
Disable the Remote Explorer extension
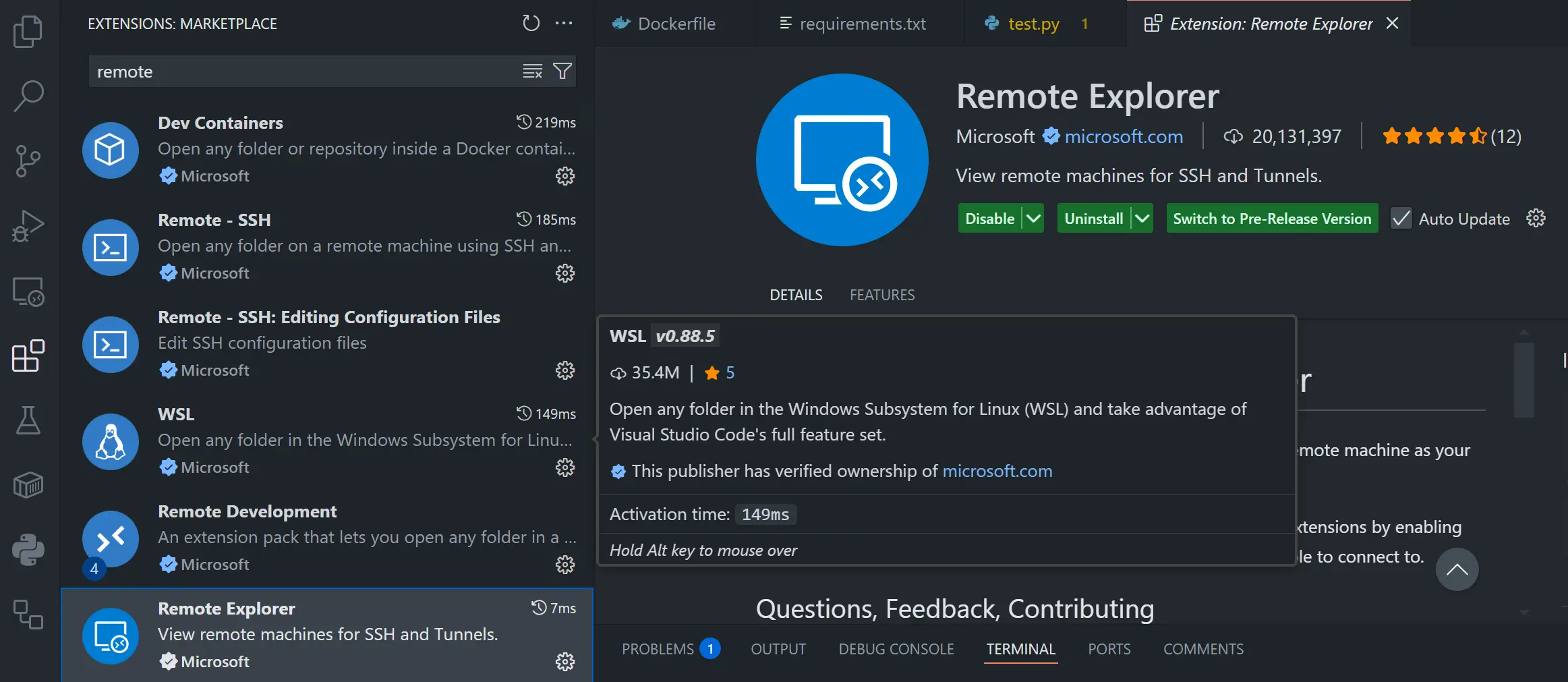(989, 219)
